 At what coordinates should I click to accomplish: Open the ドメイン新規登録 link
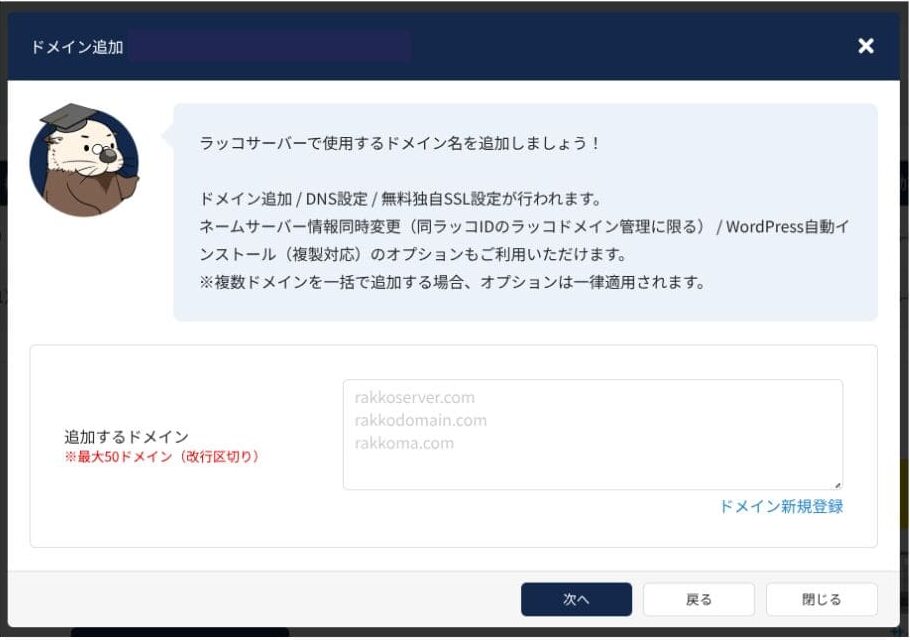[780, 506]
